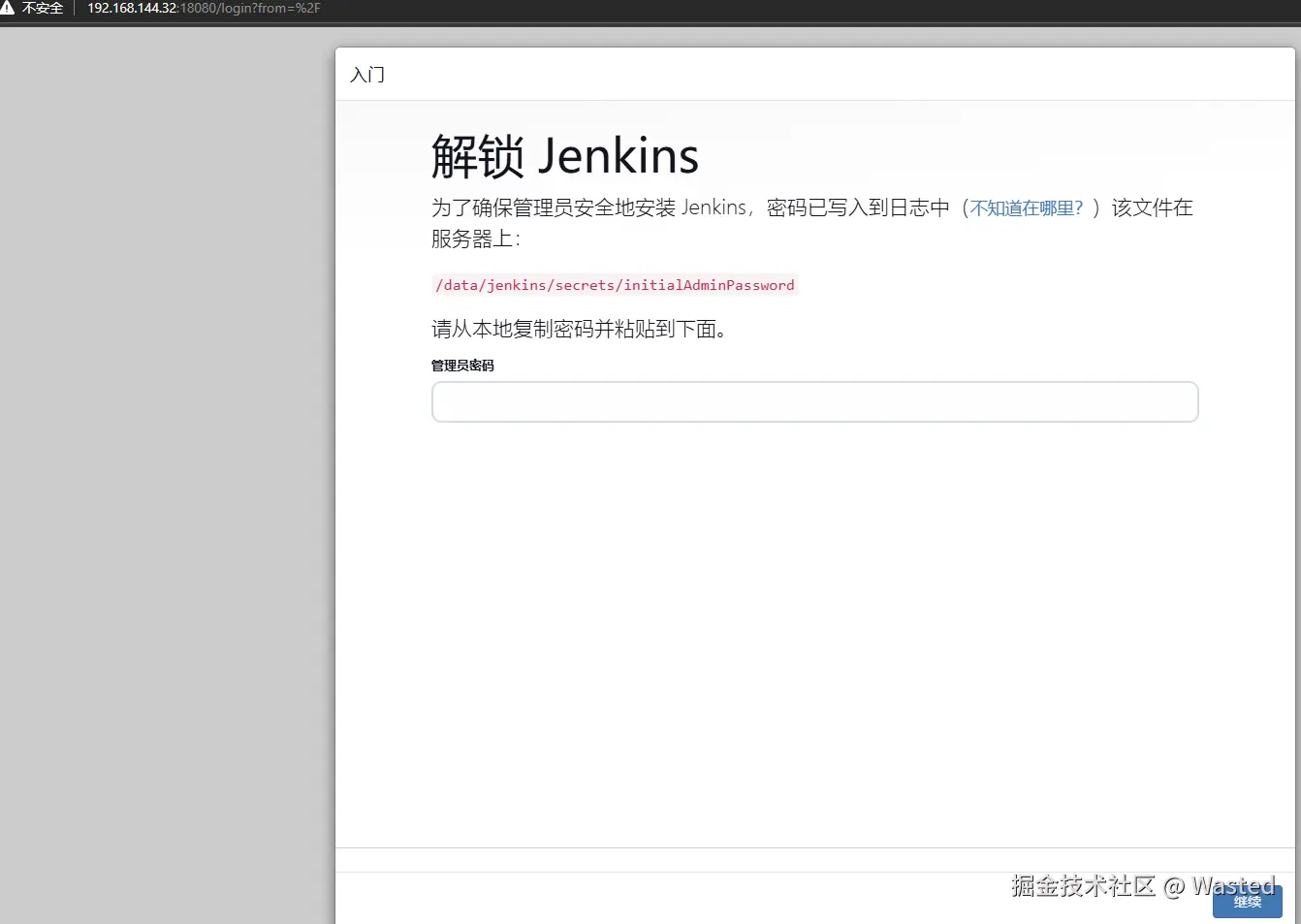Click the '解锁 Jenkins' heading
The height and width of the screenshot is (924, 1301).
point(565,156)
